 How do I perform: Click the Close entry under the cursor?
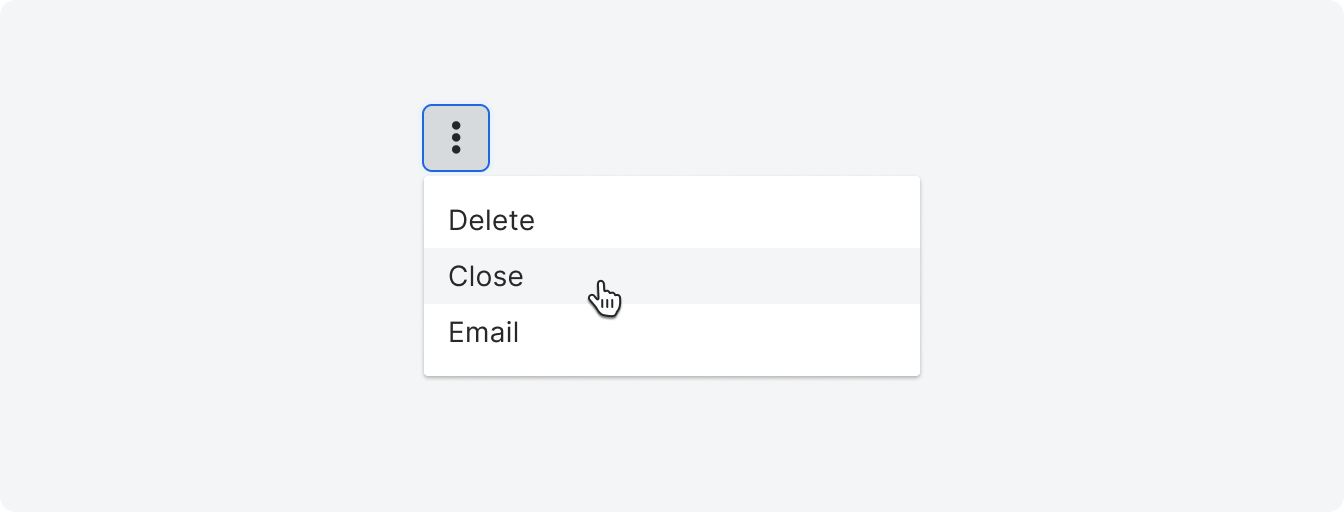click(672, 276)
